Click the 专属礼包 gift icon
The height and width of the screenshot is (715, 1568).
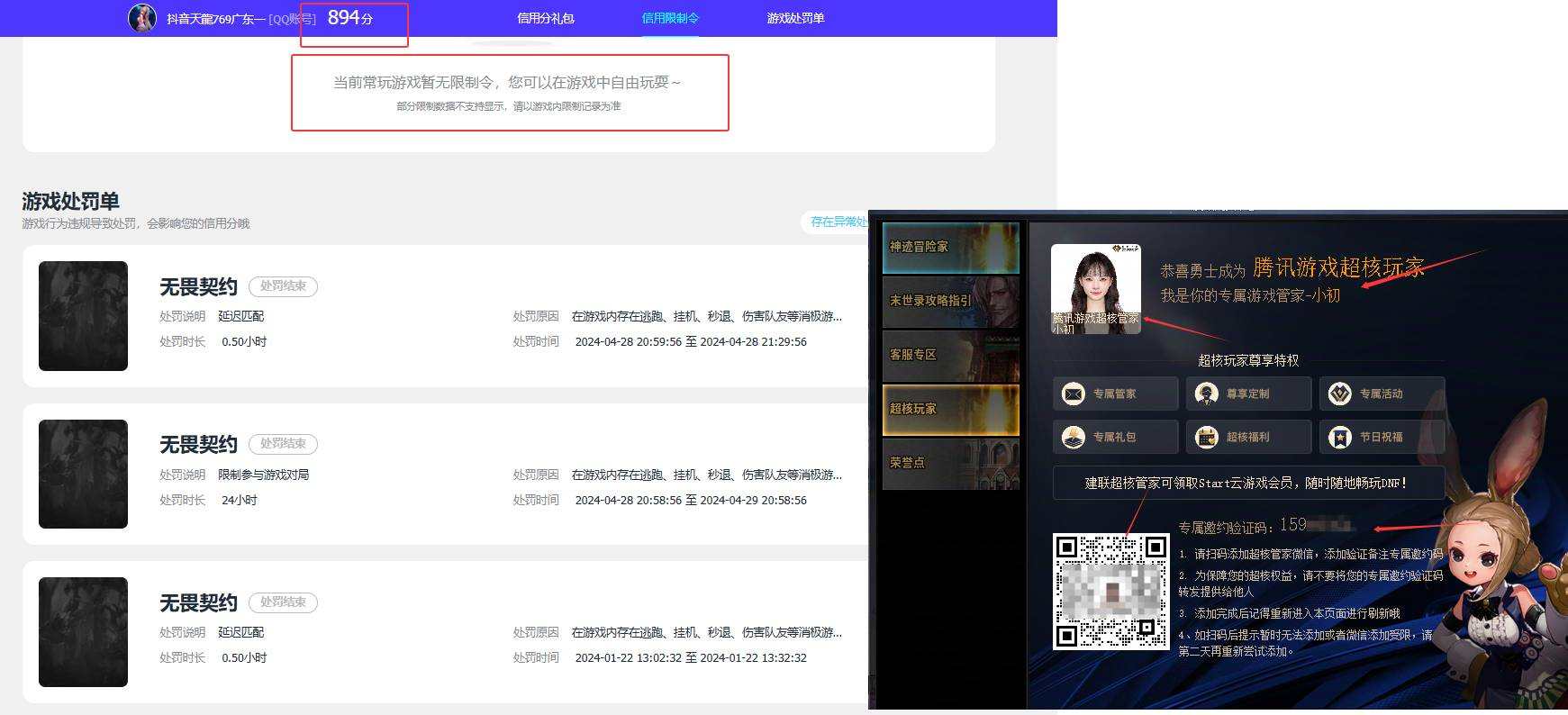pyautogui.click(x=1074, y=437)
